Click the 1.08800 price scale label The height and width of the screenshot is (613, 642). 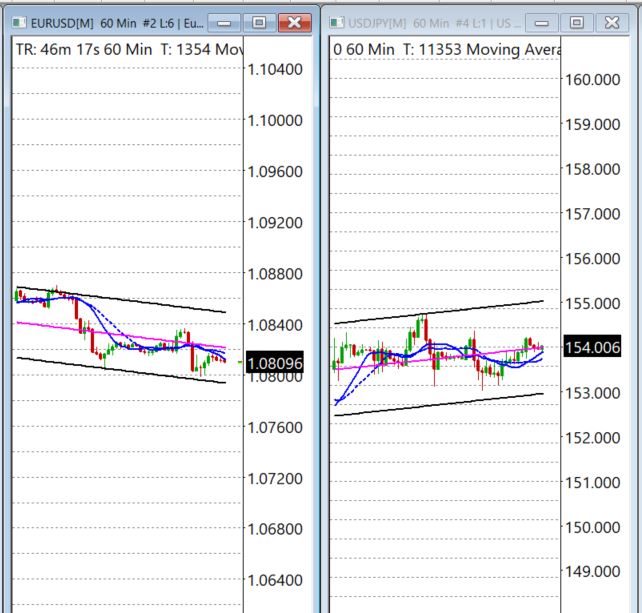(x=275, y=274)
